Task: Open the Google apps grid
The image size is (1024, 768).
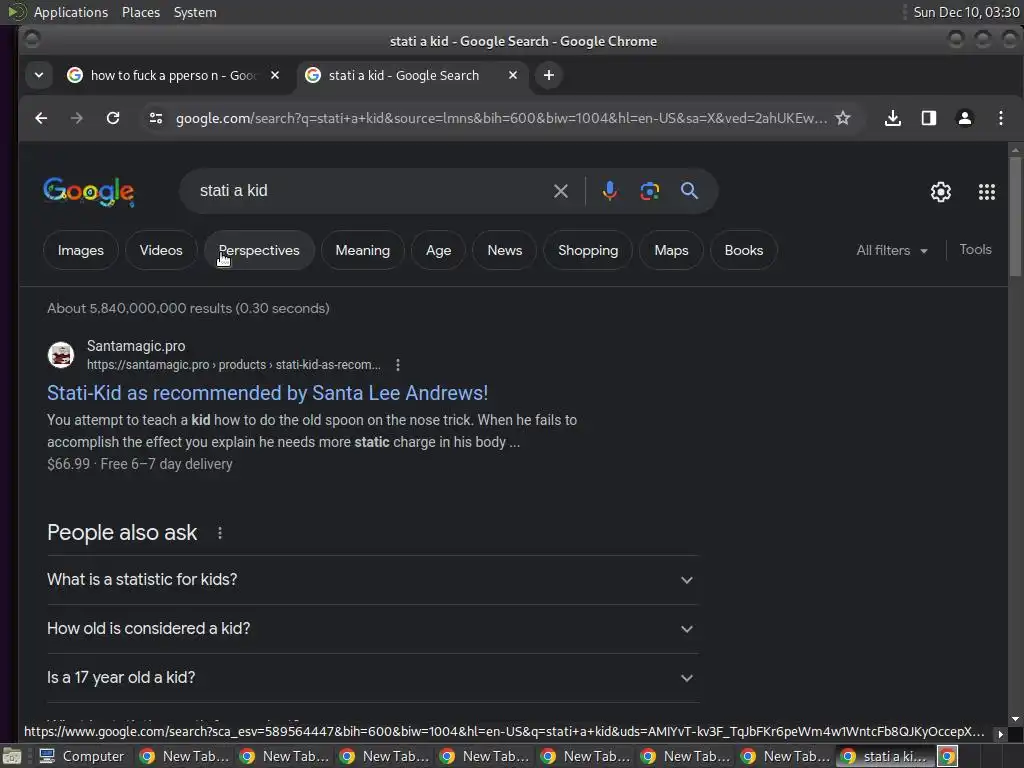Action: click(x=987, y=192)
